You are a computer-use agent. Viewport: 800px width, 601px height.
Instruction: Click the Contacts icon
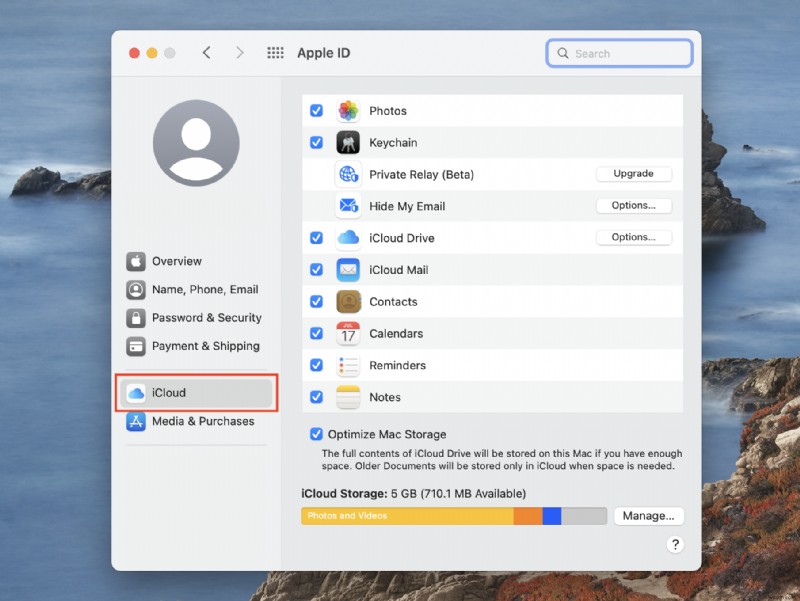click(349, 301)
